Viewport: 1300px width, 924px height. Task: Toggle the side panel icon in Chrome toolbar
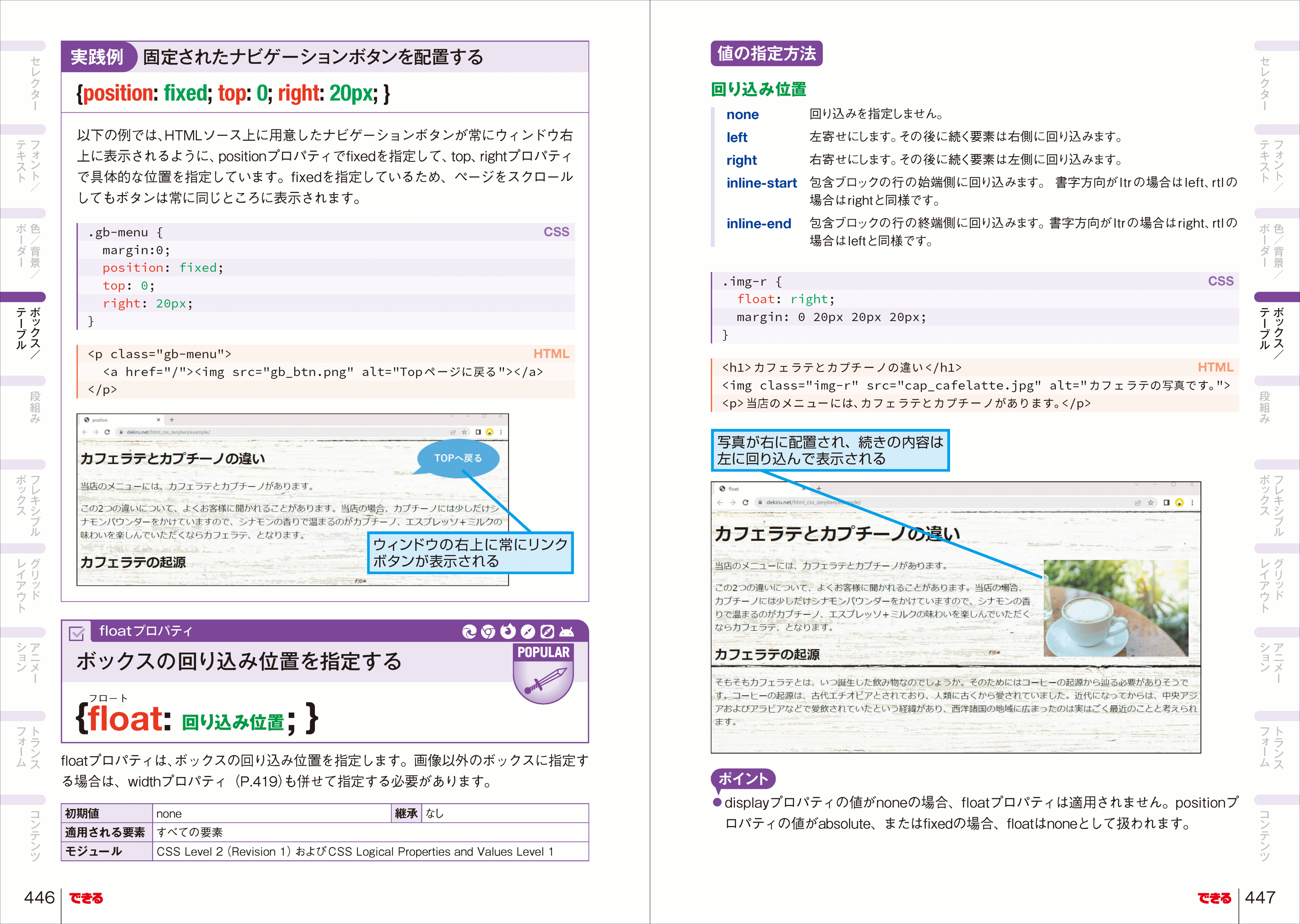(x=478, y=432)
